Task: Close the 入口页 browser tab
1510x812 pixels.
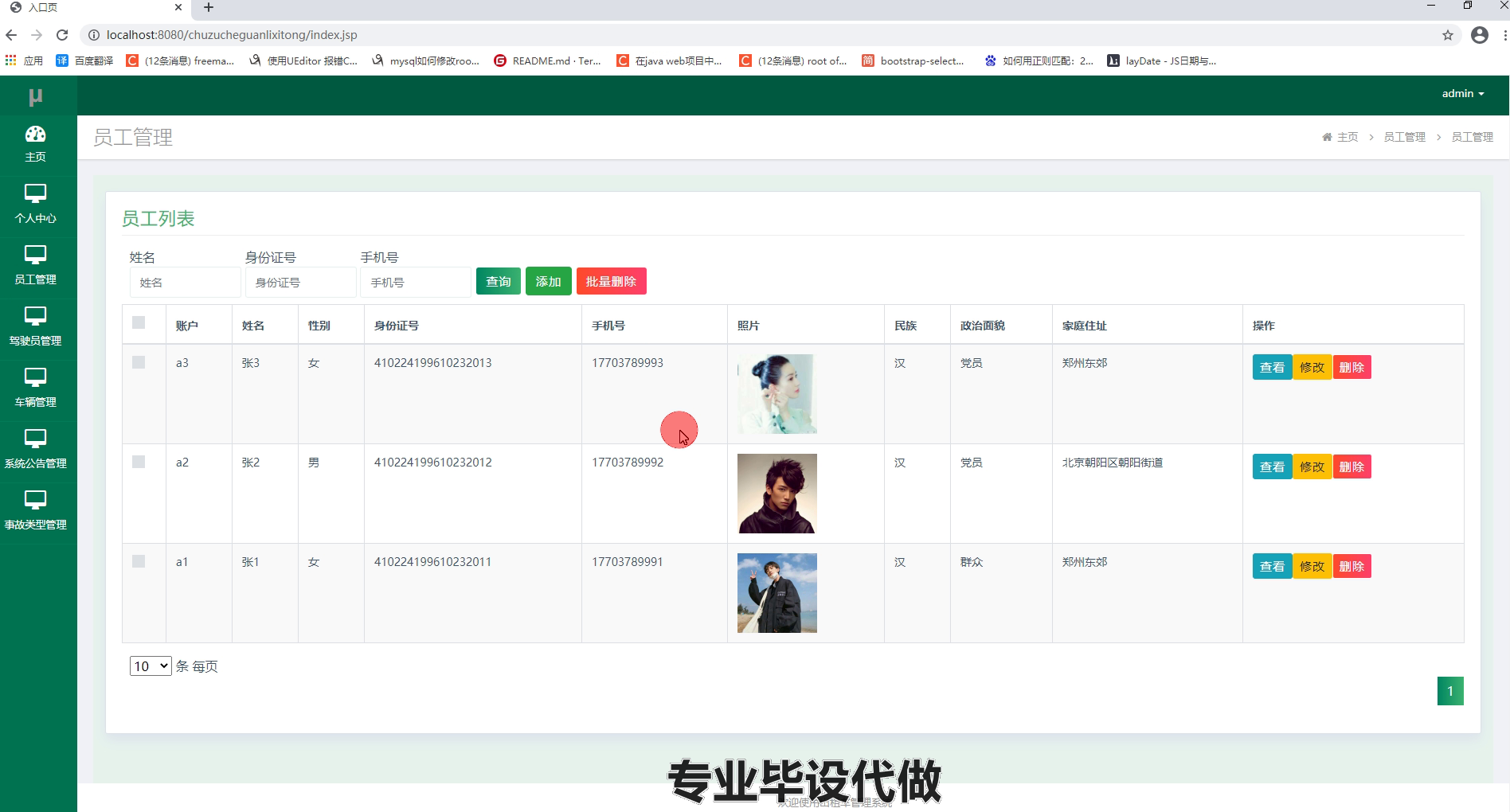Action: click(178, 7)
